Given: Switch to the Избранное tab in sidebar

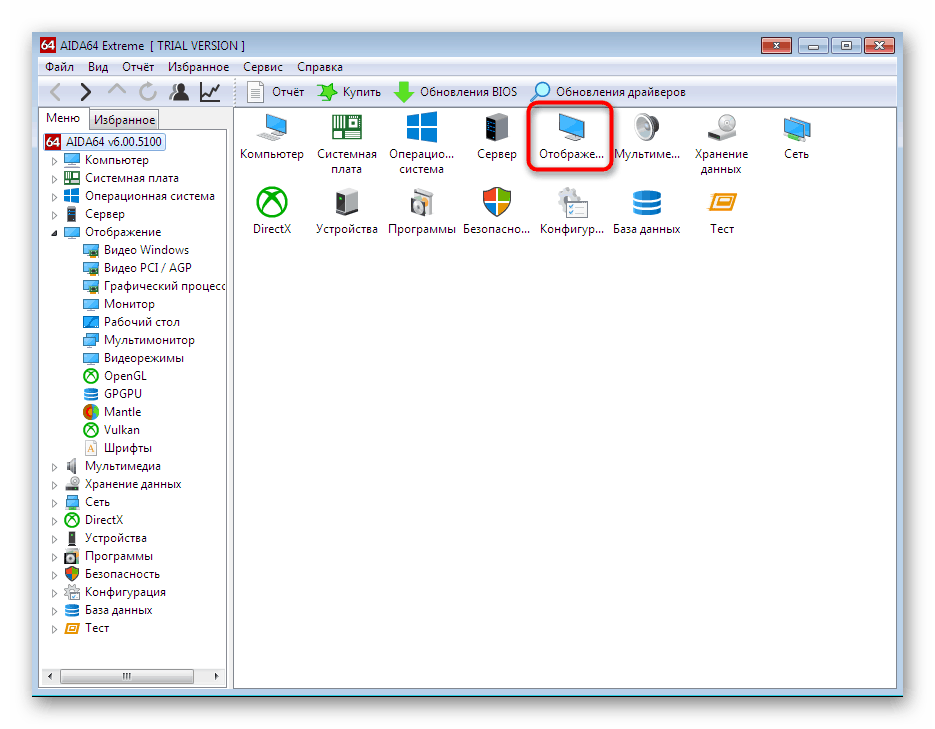Looking at the screenshot, I should (124, 120).
